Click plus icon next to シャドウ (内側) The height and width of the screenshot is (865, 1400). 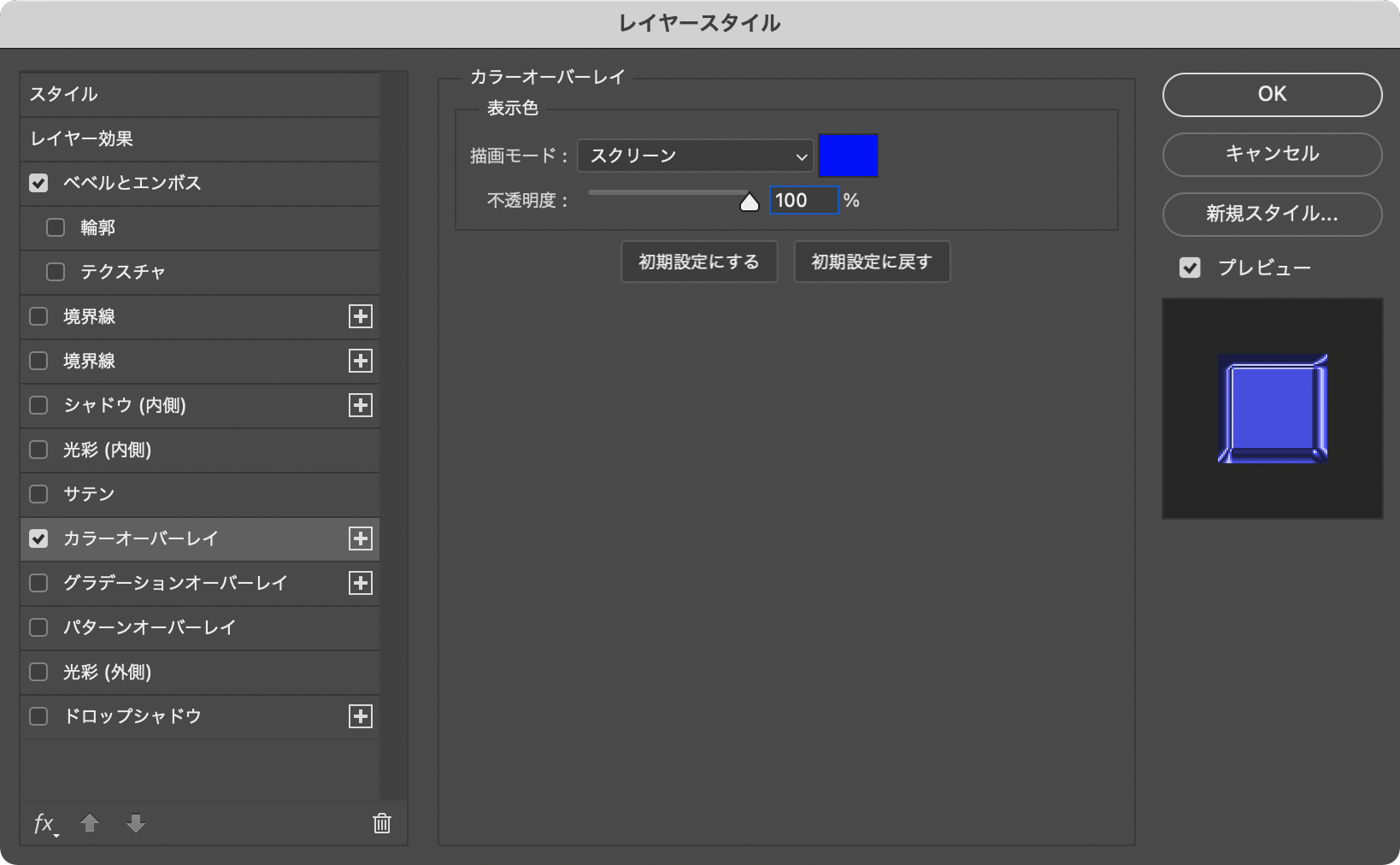tap(361, 405)
